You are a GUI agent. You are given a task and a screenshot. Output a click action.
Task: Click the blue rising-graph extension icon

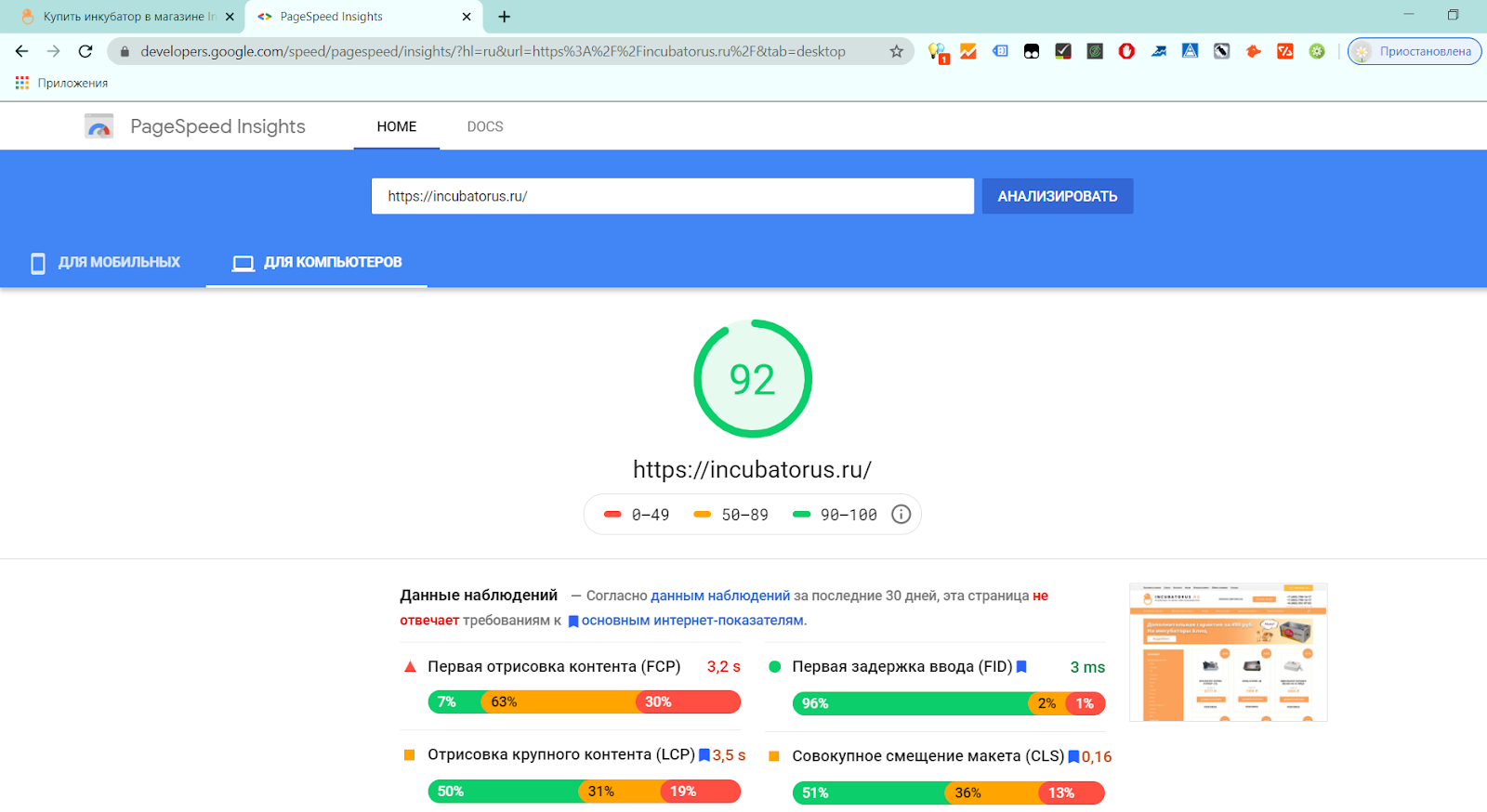click(1158, 51)
